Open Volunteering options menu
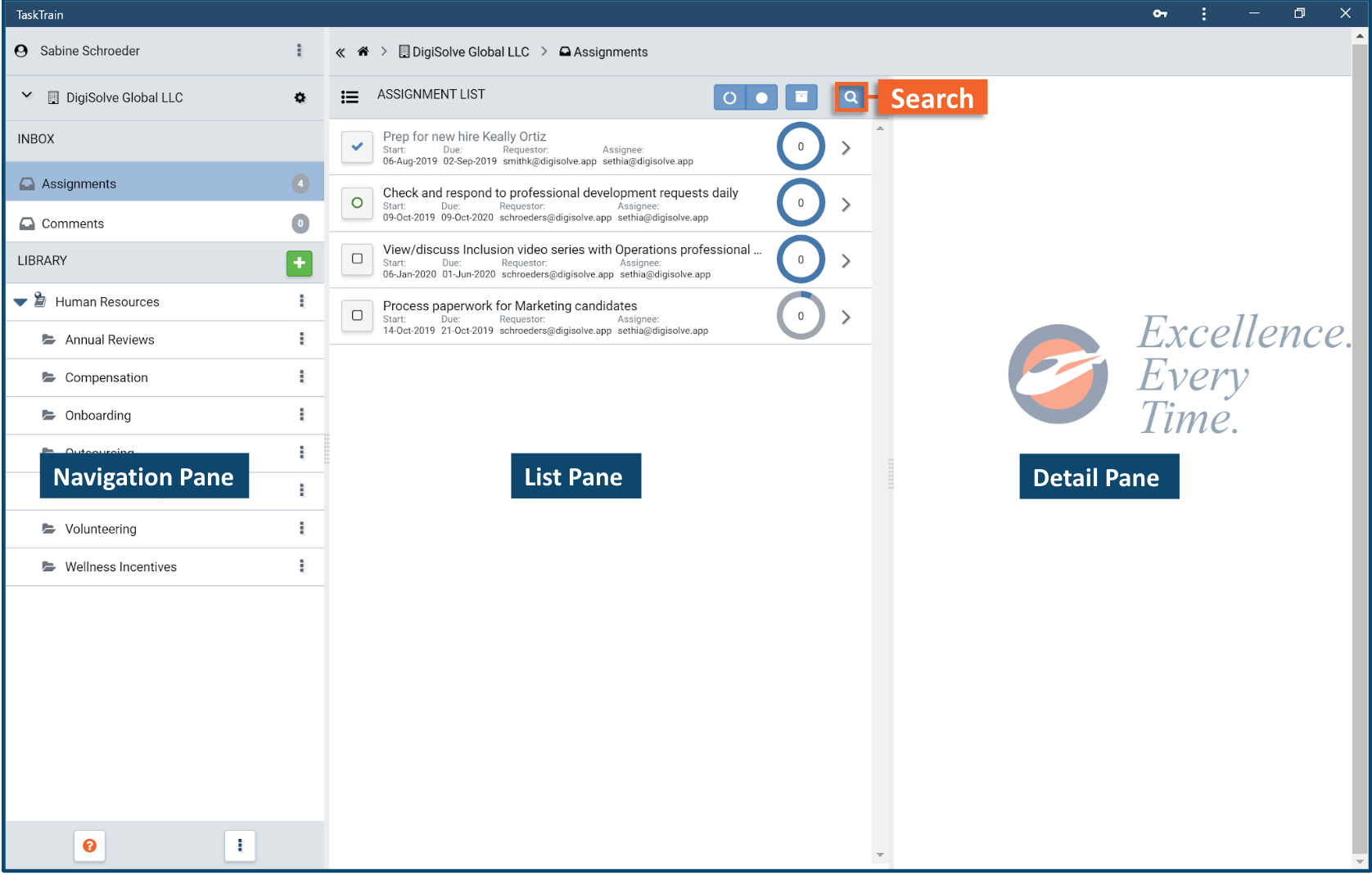The height and width of the screenshot is (875, 1372). point(302,528)
